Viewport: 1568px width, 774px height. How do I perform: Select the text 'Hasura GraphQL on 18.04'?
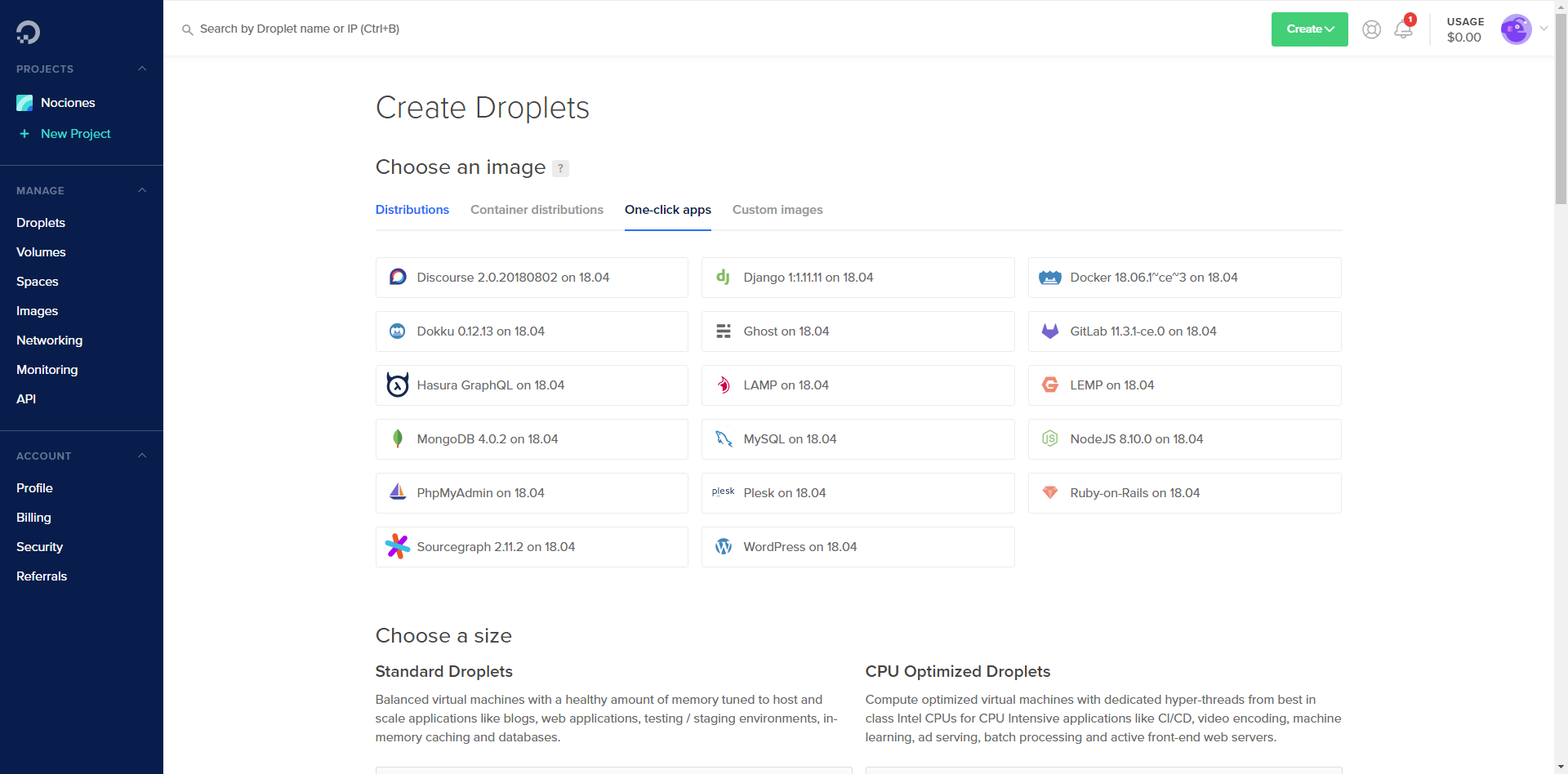coord(491,385)
